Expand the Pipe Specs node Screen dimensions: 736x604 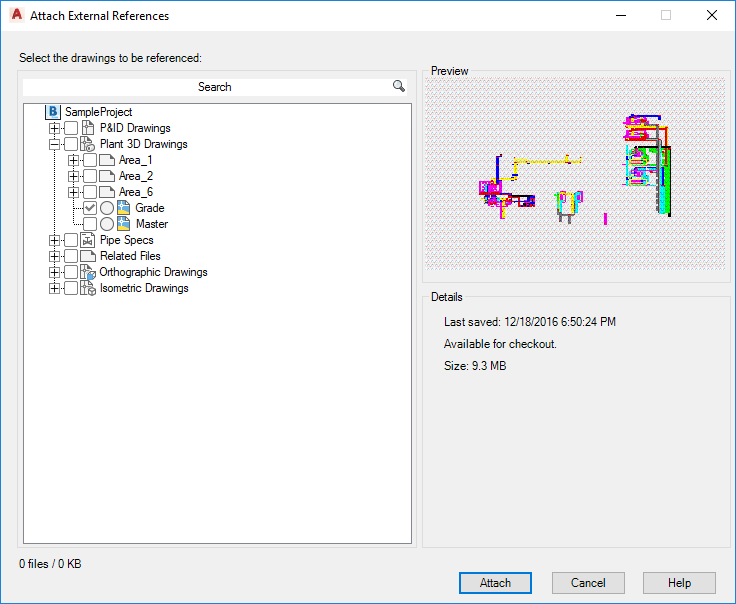(x=54, y=240)
